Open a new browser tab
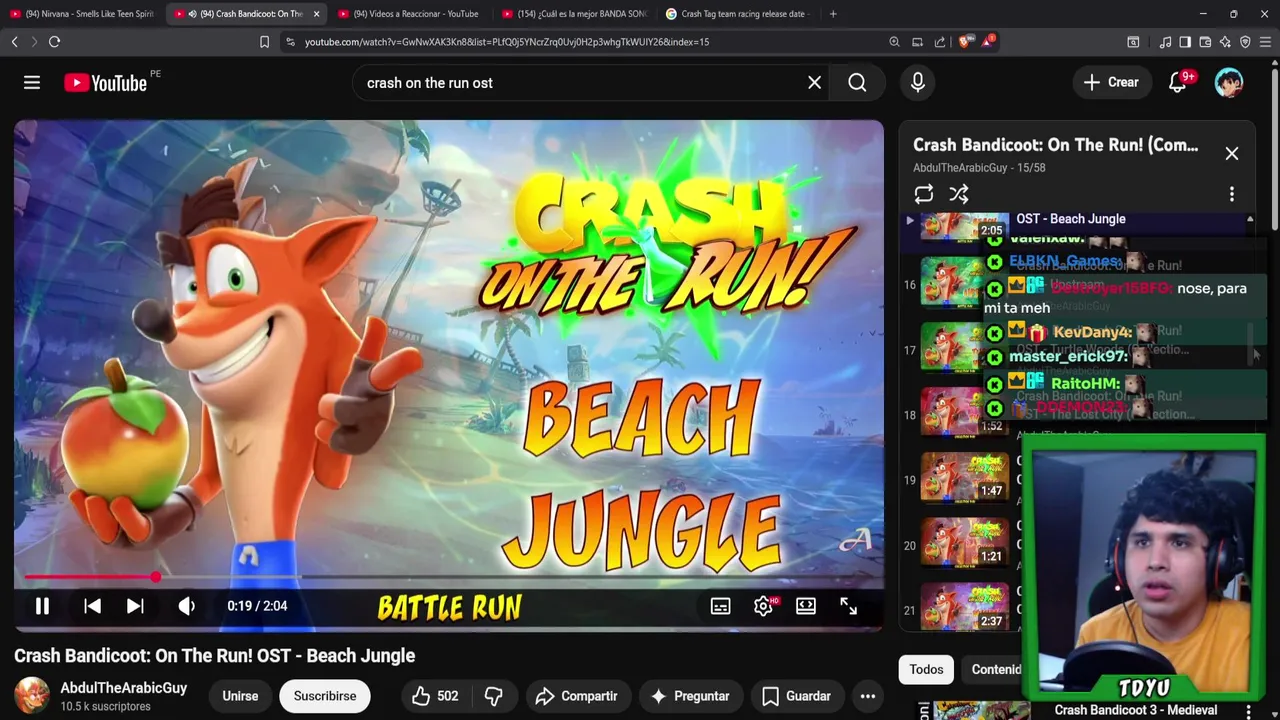Image resolution: width=1280 pixels, height=720 pixels. (833, 14)
